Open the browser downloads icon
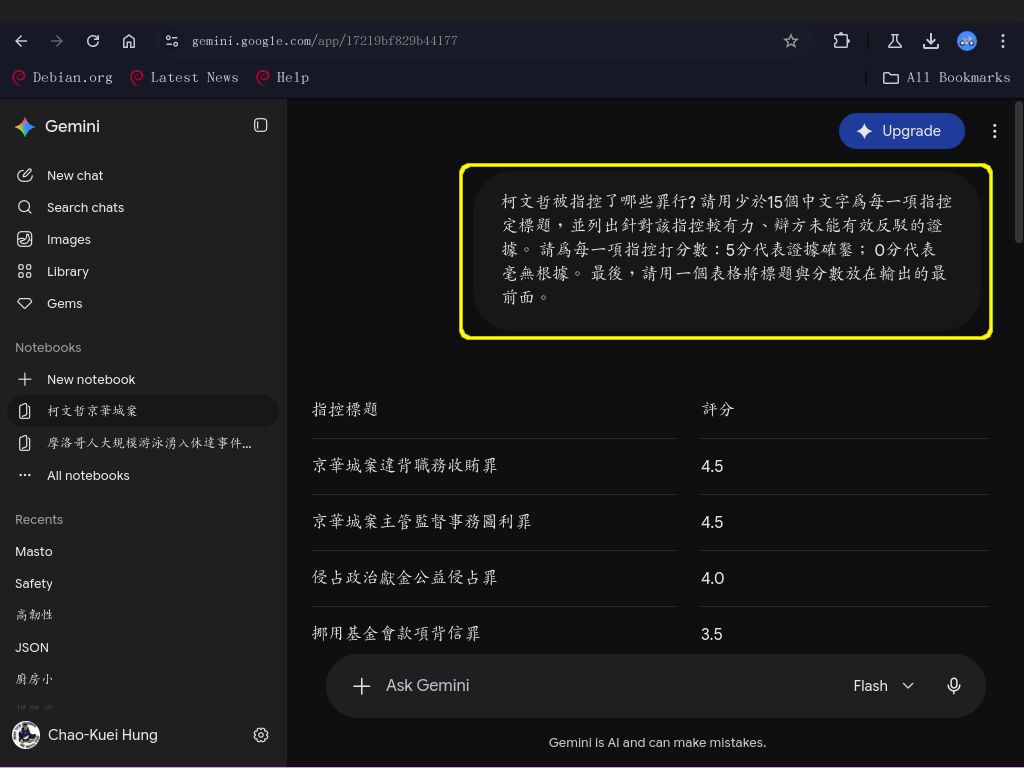The width and height of the screenshot is (1024, 768). point(931,41)
